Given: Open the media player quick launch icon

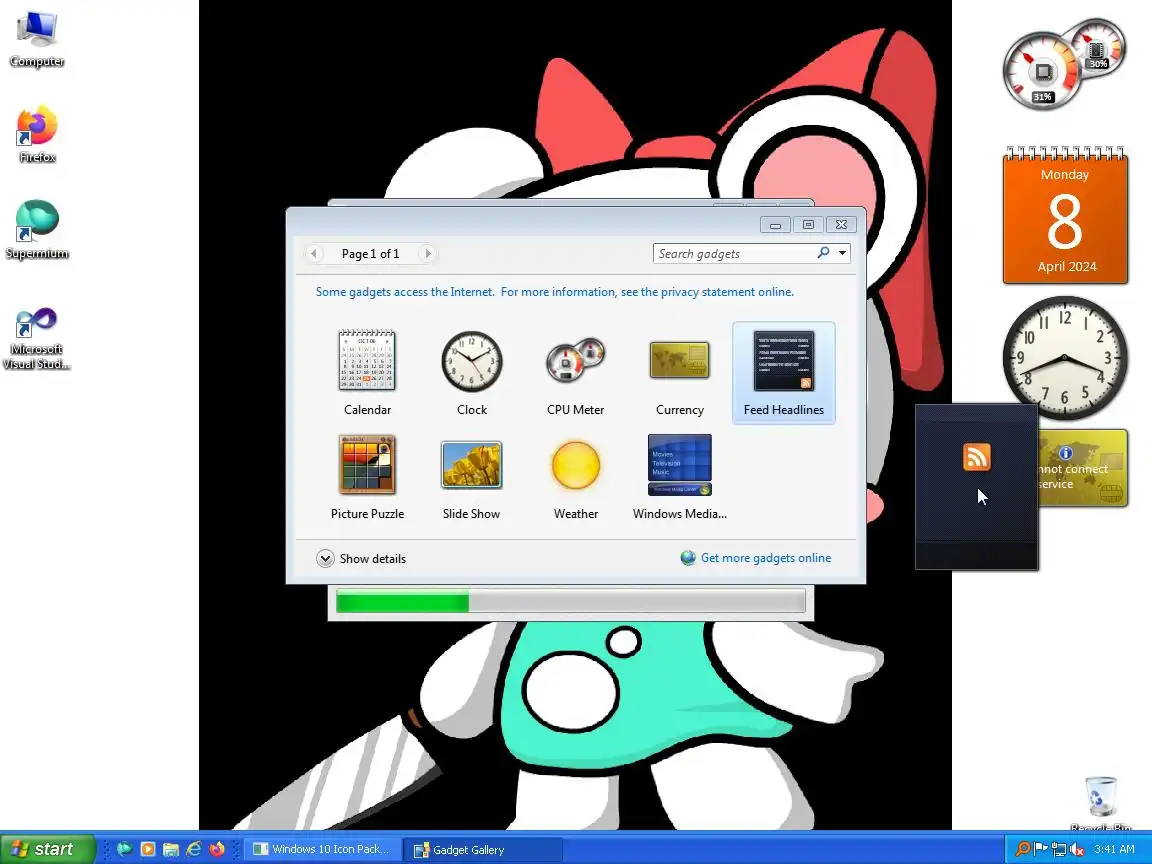Looking at the screenshot, I should 148,849.
